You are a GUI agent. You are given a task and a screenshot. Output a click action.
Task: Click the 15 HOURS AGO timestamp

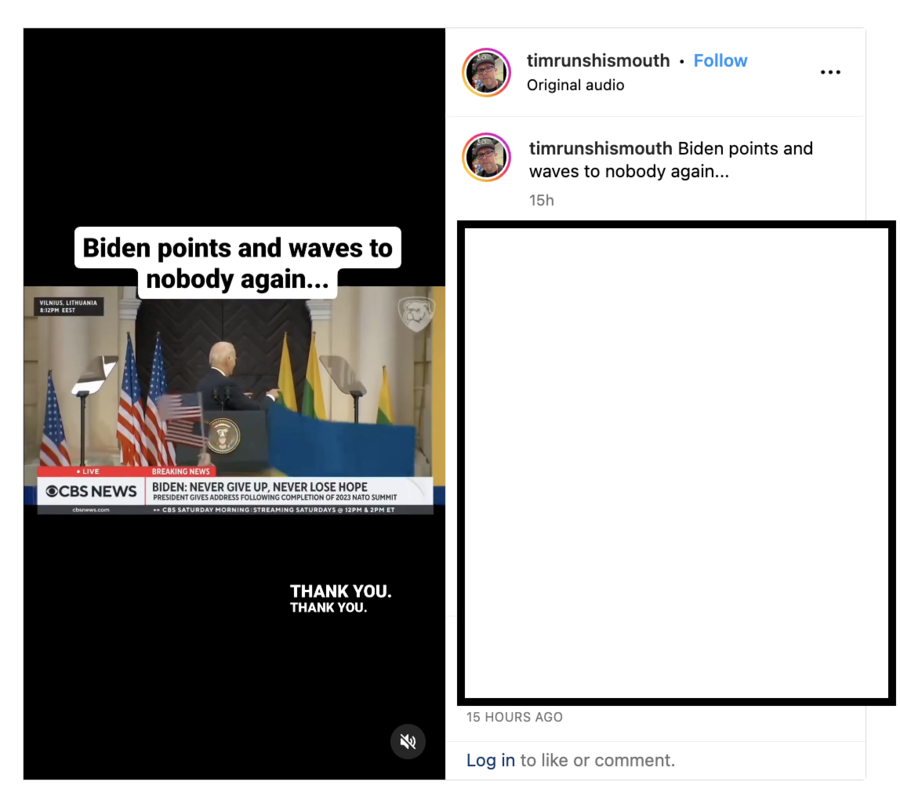(x=514, y=717)
